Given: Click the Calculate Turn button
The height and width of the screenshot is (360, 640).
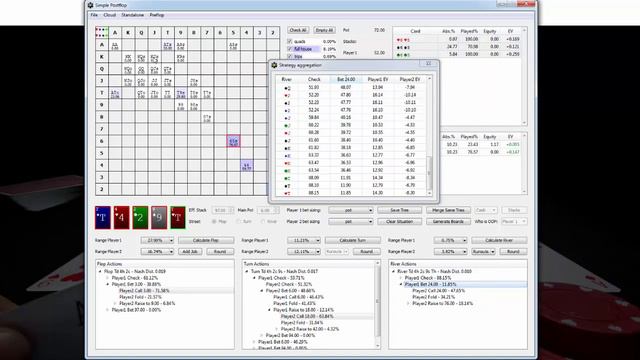Looking at the screenshot, I should click(353, 240).
